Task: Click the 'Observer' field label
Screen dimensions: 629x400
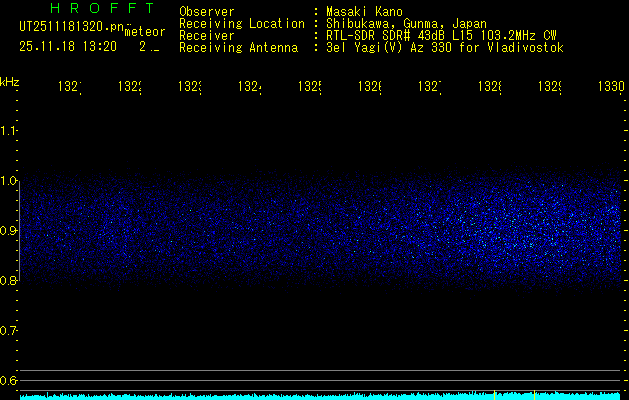Action: pos(206,11)
